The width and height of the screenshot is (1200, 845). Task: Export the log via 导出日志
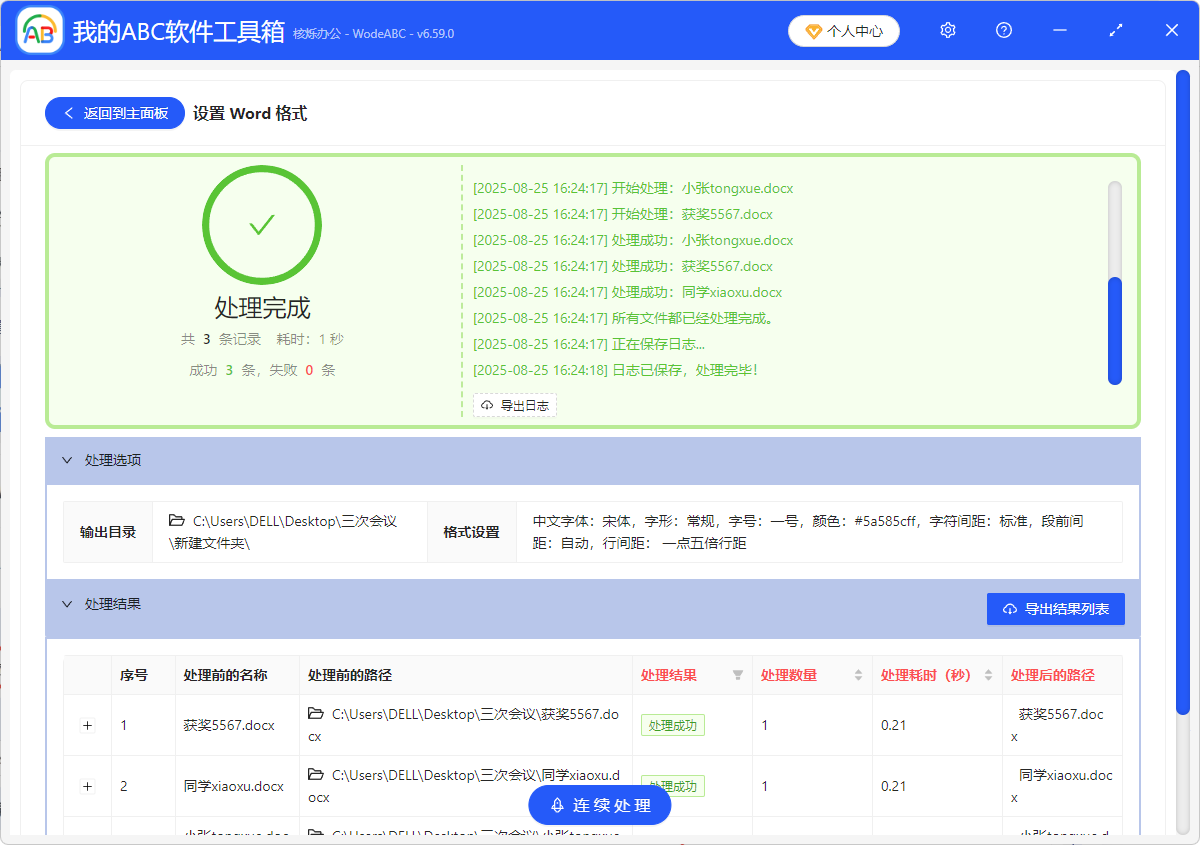coord(514,405)
